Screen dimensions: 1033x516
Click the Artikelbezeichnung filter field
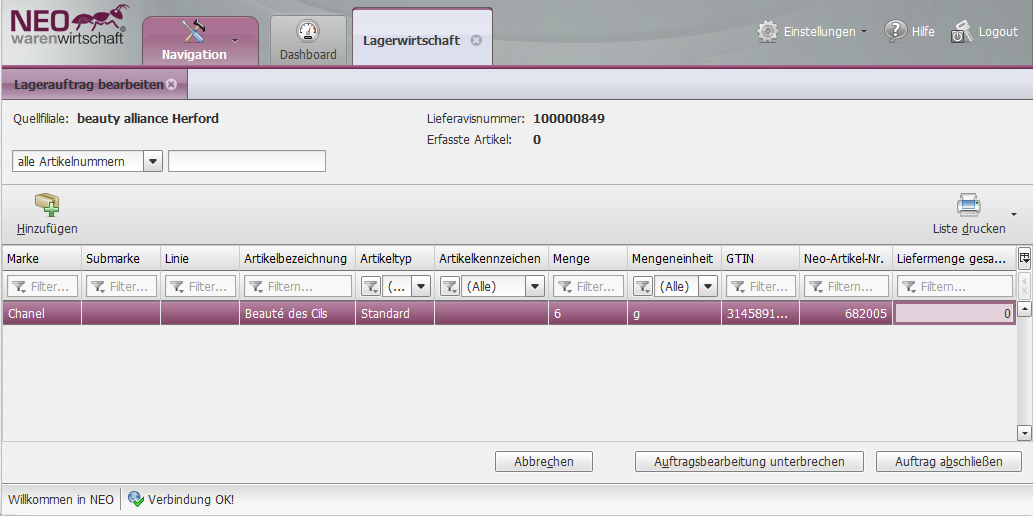coord(298,286)
